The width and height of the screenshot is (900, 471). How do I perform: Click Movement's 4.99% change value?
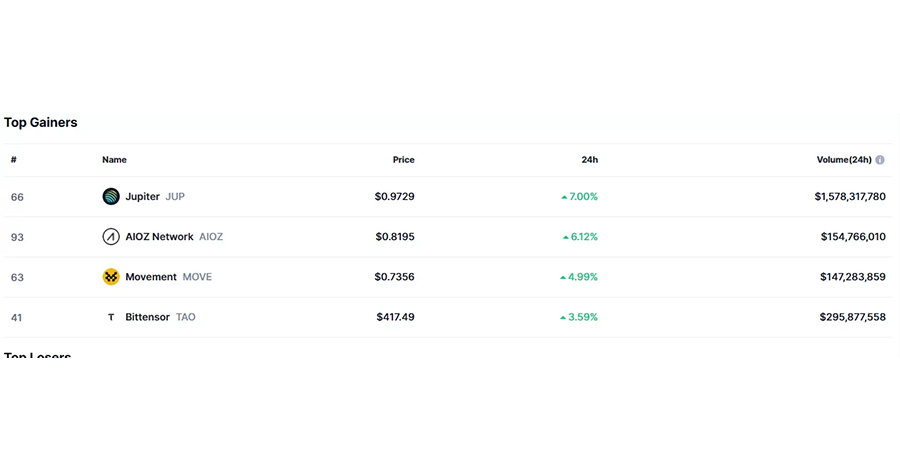[583, 277]
